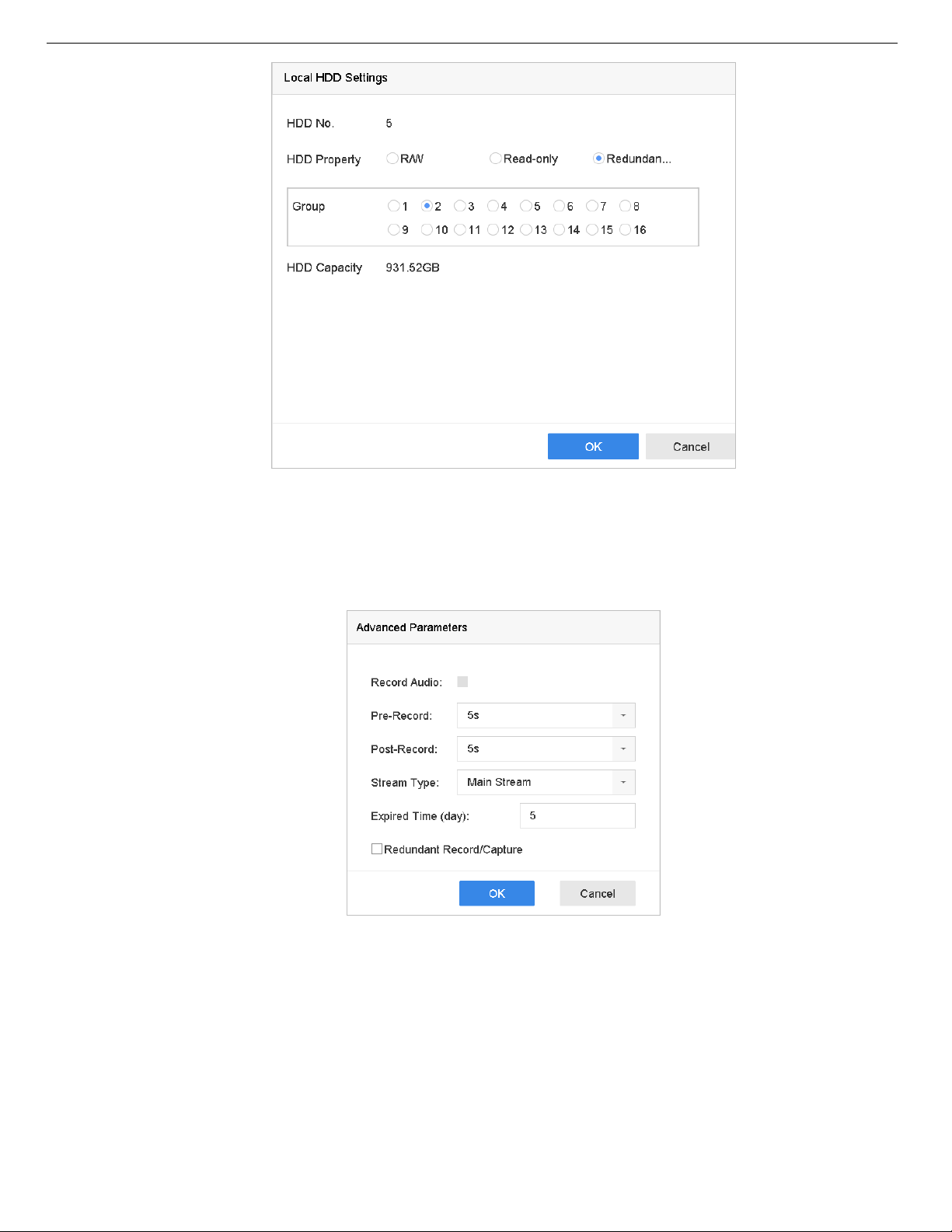Image resolution: width=952 pixels, height=1232 pixels.
Task: Pick group 5 for the HDD
Action: coord(526,206)
